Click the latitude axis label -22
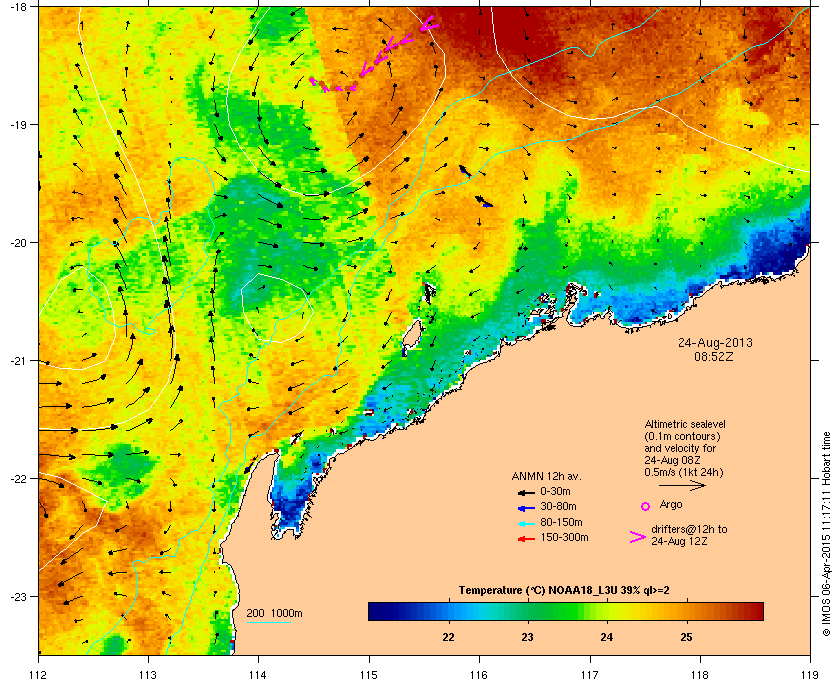The height and width of the screenshot is (680, 840). pos(18,478)
